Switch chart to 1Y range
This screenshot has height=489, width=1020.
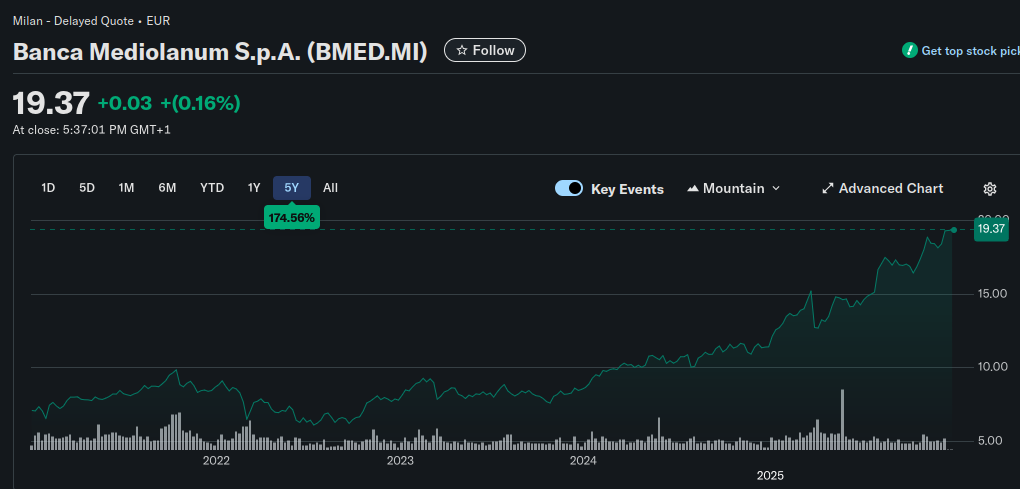(254, 188)
